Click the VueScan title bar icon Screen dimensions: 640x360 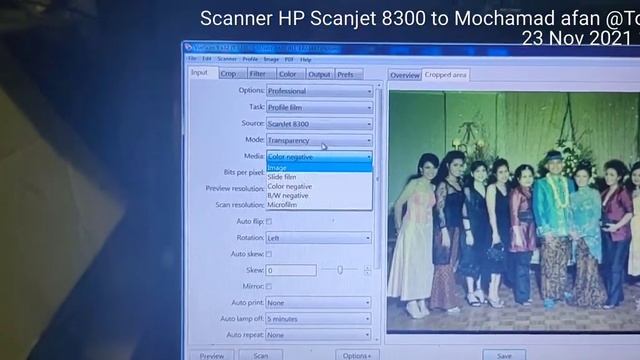pyautogui.click(x=188, y=47)
